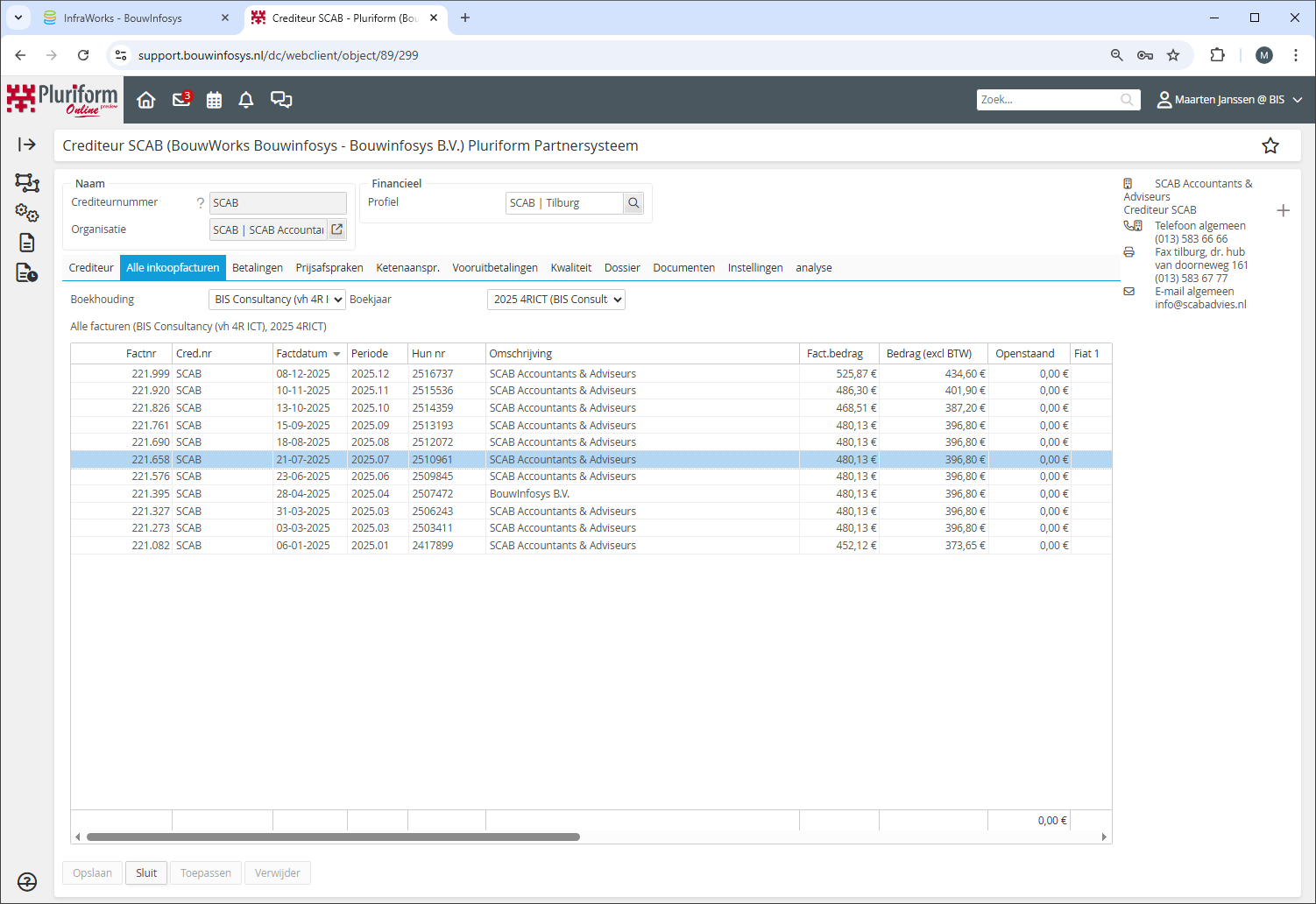Open the Boekjaar dropdown
The height and width of the screenshot is (904, 1316).
tap(555, 300)
